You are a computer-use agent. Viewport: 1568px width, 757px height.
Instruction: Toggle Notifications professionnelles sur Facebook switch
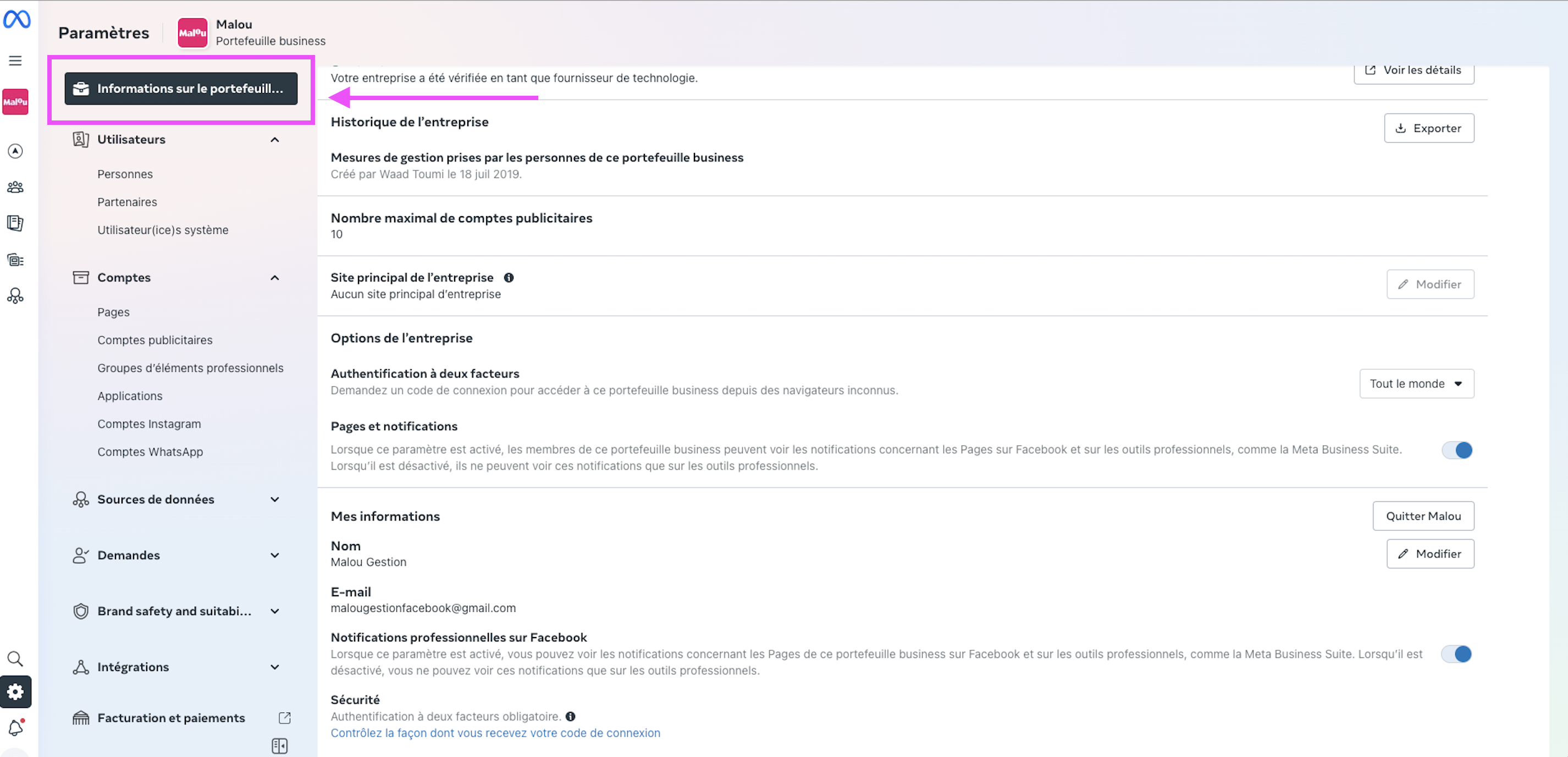tap(1456, 654)
